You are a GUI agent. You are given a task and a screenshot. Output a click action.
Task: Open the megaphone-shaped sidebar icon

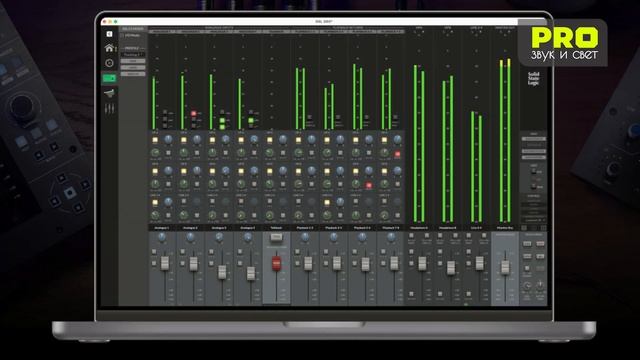(109, 93)
